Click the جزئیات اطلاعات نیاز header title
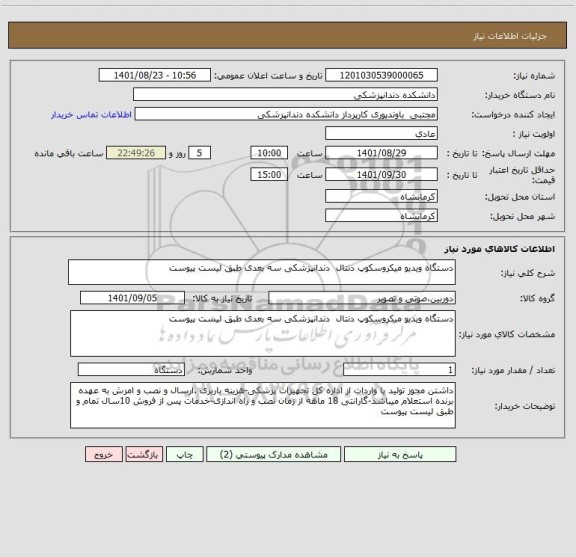This screenshot has width=576, height=557. point(510,36)
